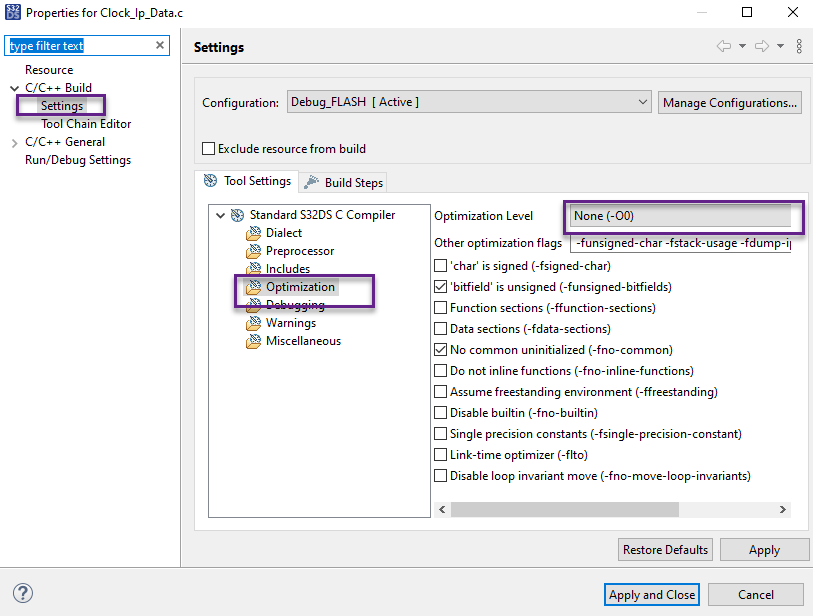Click the Manage Configurations button
Viewport: 813px width, 616px height.
729,102
